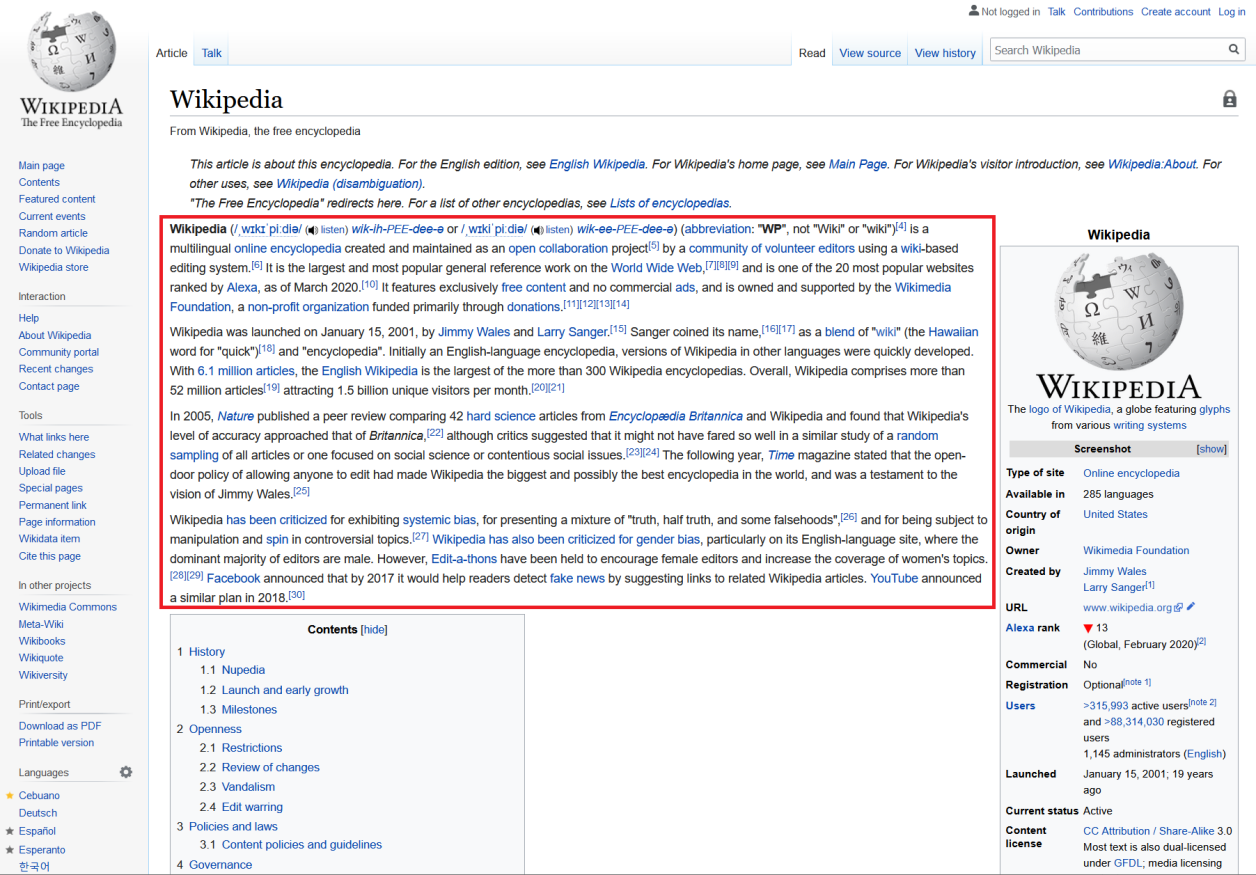The width and height of the screenshot is (1256, 875).
Task: Click the search magnifier icon
Action: click(x=1235, y=50)
